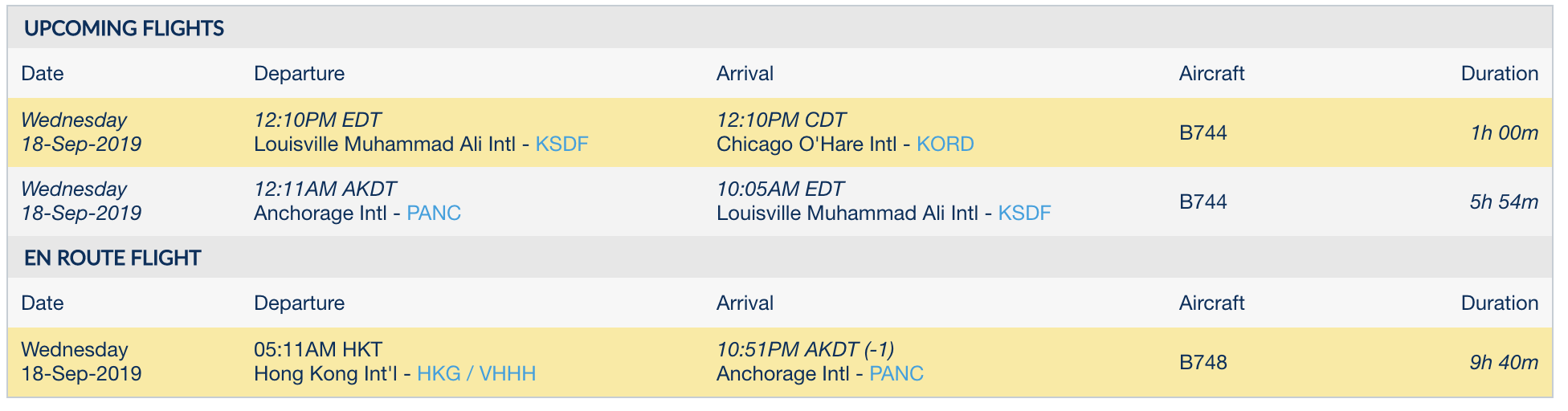
Task: Open the KSDF departure airport link
Action: 561,144
